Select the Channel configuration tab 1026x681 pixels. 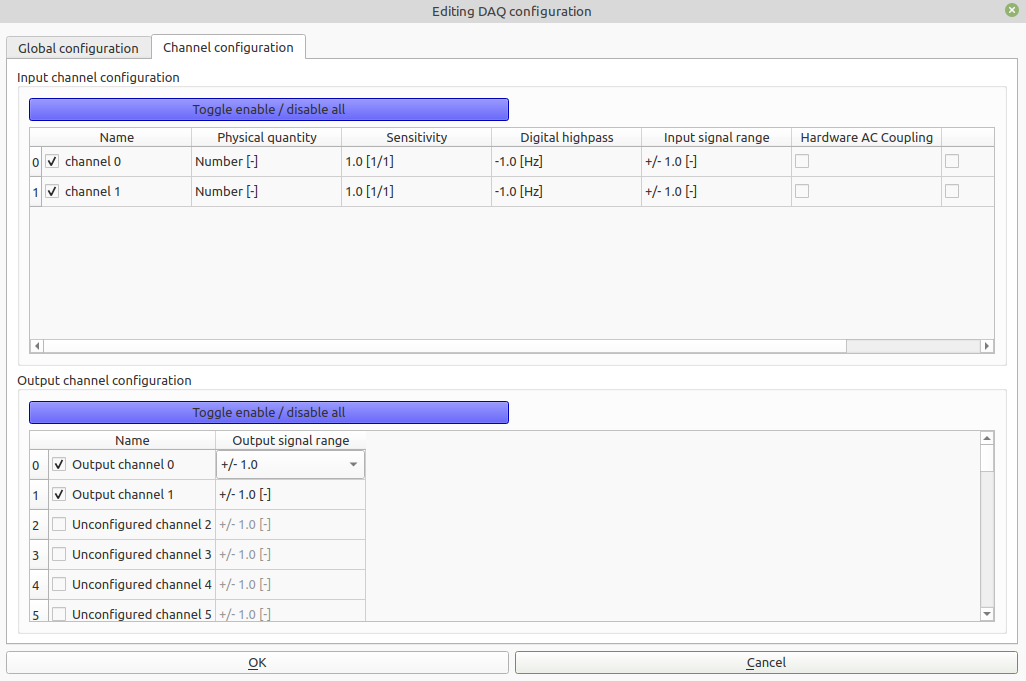tap(228, 47)
